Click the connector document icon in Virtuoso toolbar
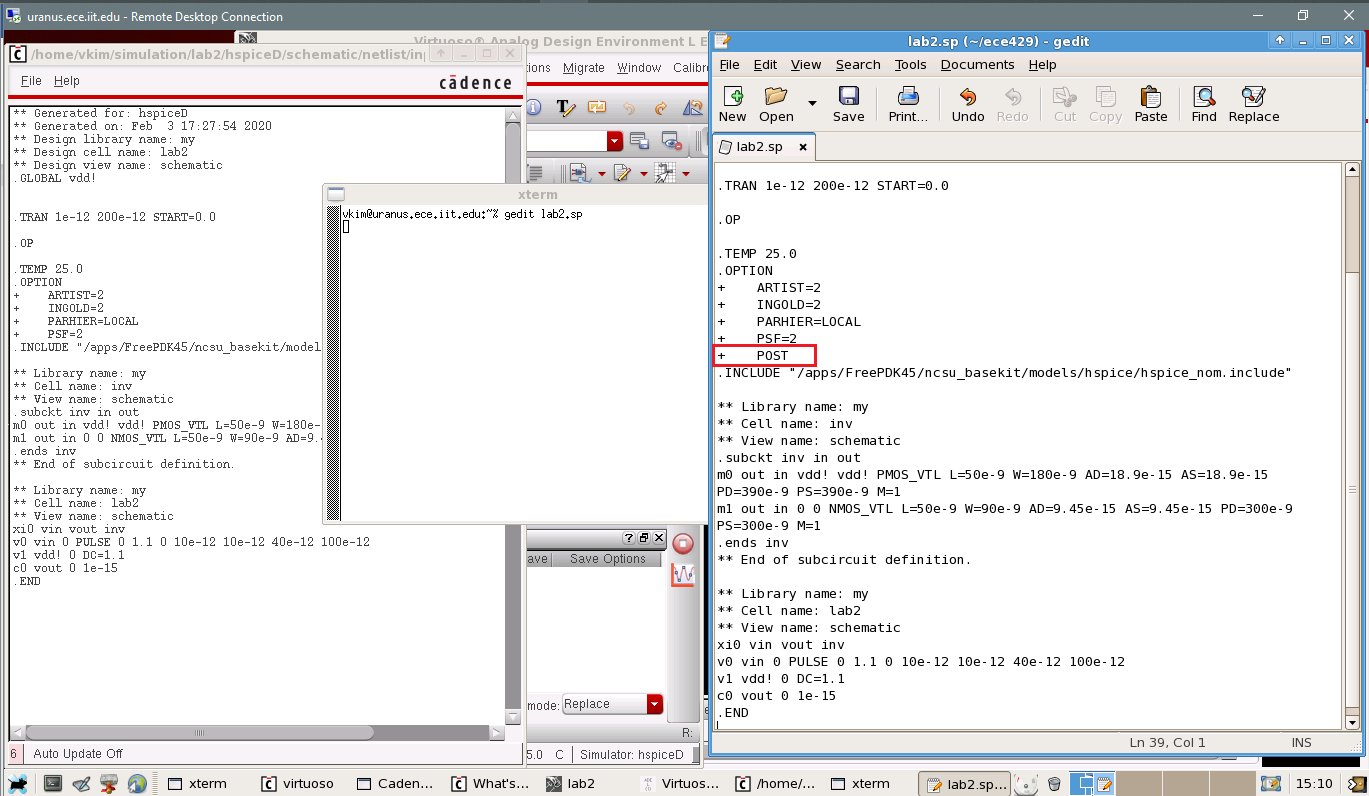 [580, 173]
